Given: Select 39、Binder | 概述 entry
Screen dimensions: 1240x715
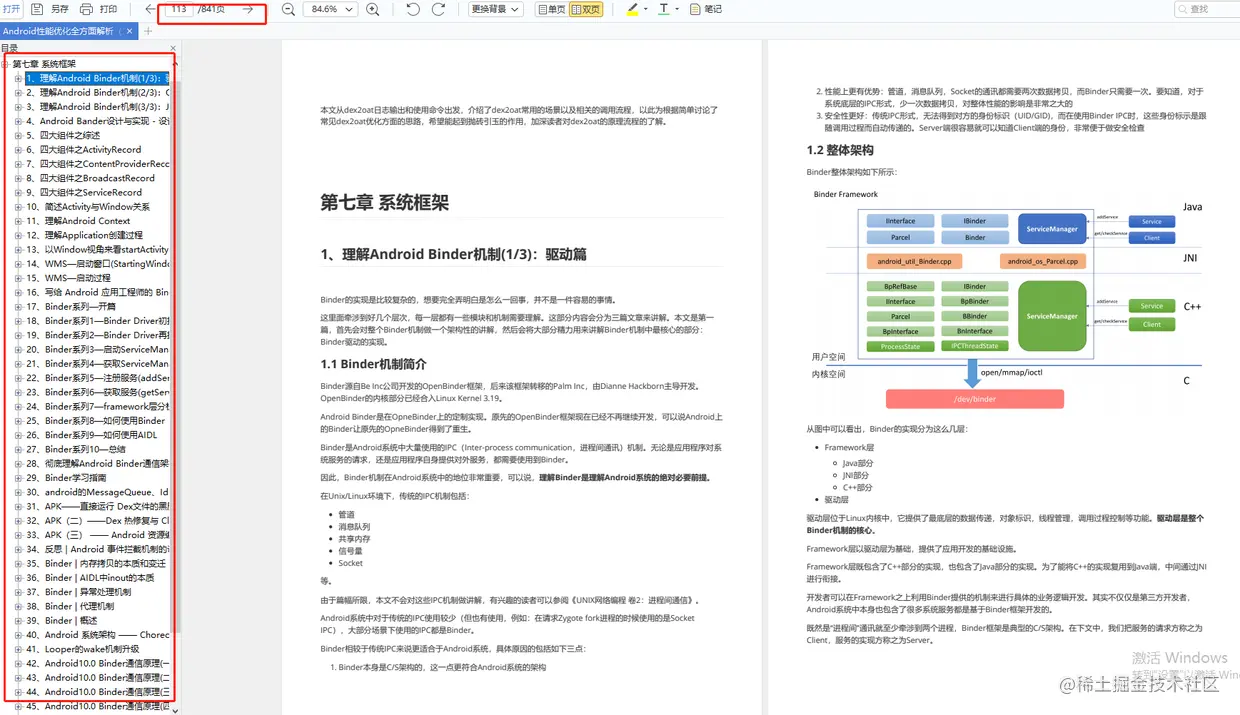Looking at the screenshot, I should tap(64, 620).
